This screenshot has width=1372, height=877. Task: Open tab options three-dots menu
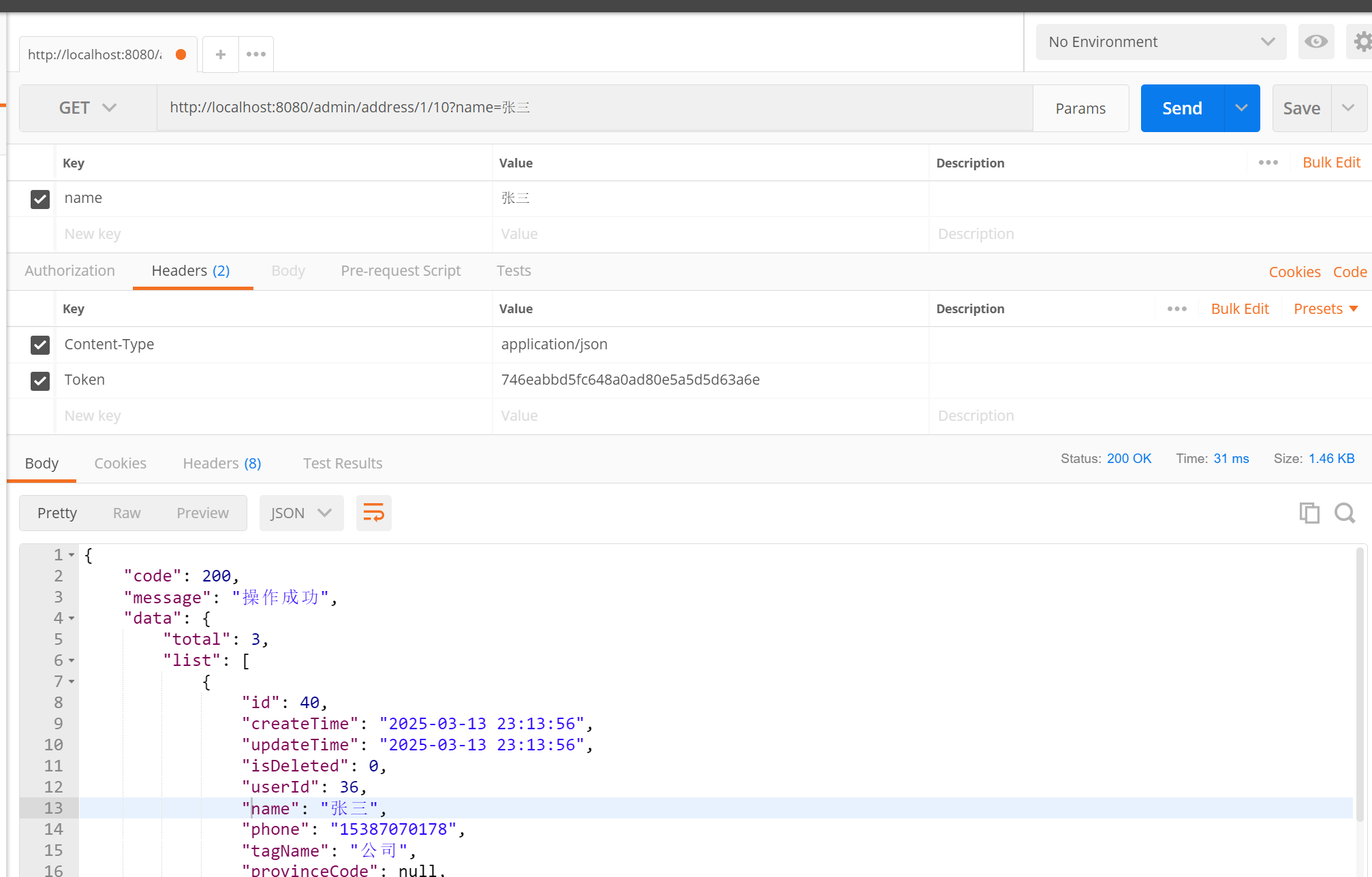pyautogui.click(x=256, y=54)
